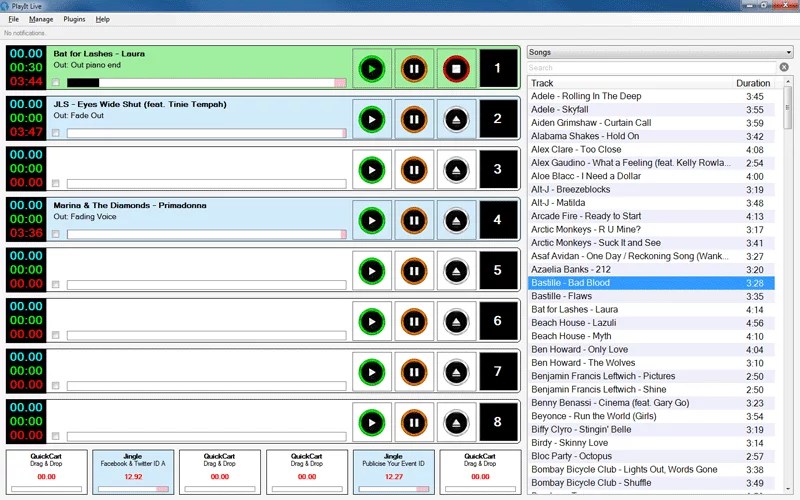Tick the checkbox on player 1
The height and width of the screenshot is (500, 800).
[x=56, y=83]
